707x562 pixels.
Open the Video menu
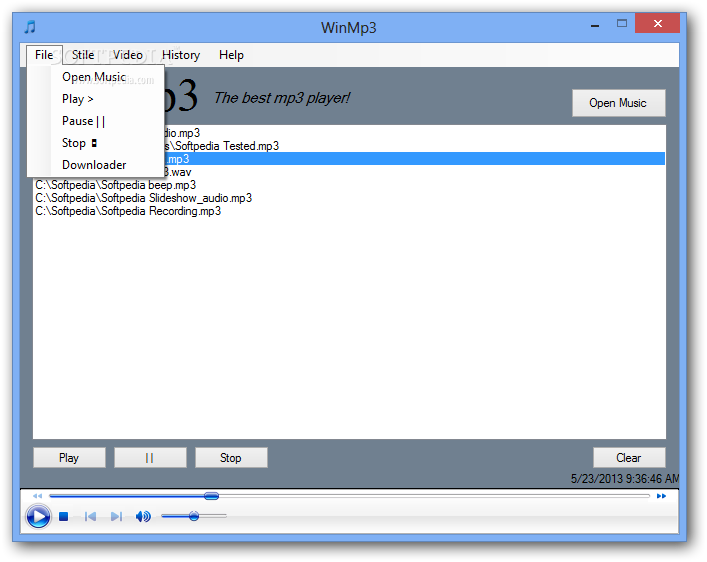[x=128, y=55]
